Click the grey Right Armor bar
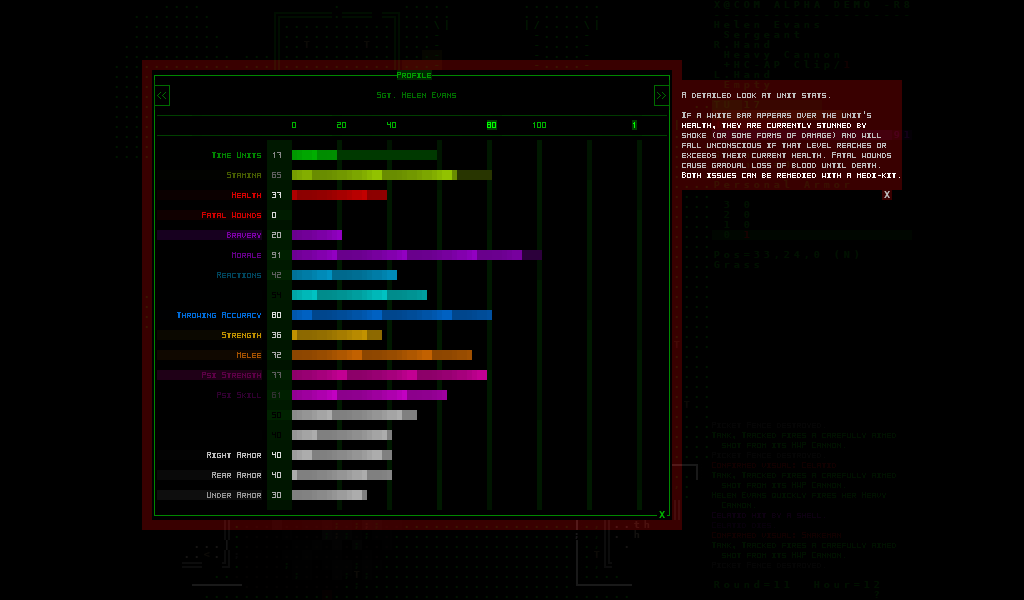1024x600 pixels. coord(342,455)
